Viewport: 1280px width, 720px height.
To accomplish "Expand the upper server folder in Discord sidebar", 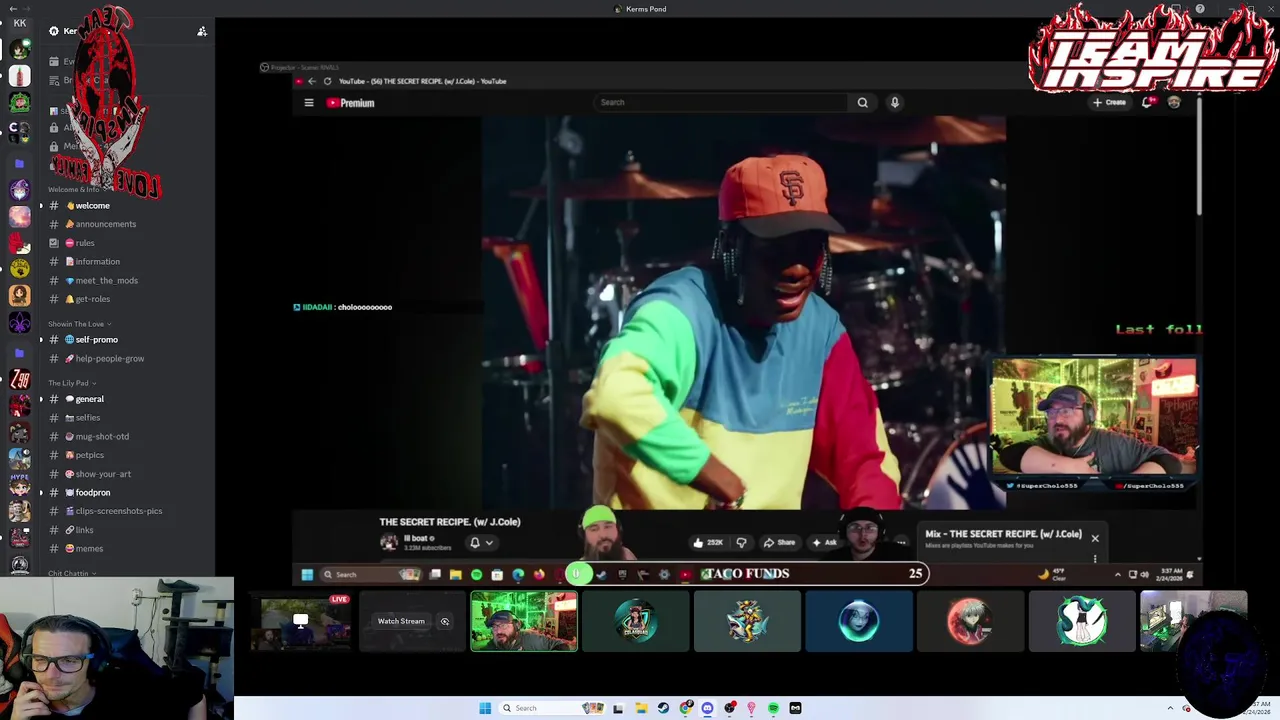I will pos(19,163).
